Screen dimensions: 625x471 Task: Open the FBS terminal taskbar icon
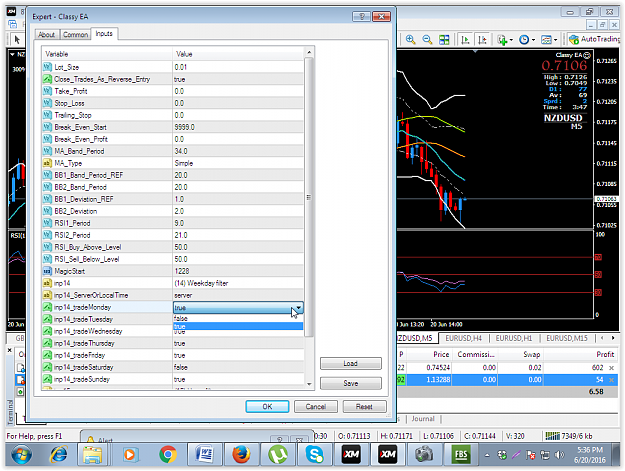click(461, 454)
